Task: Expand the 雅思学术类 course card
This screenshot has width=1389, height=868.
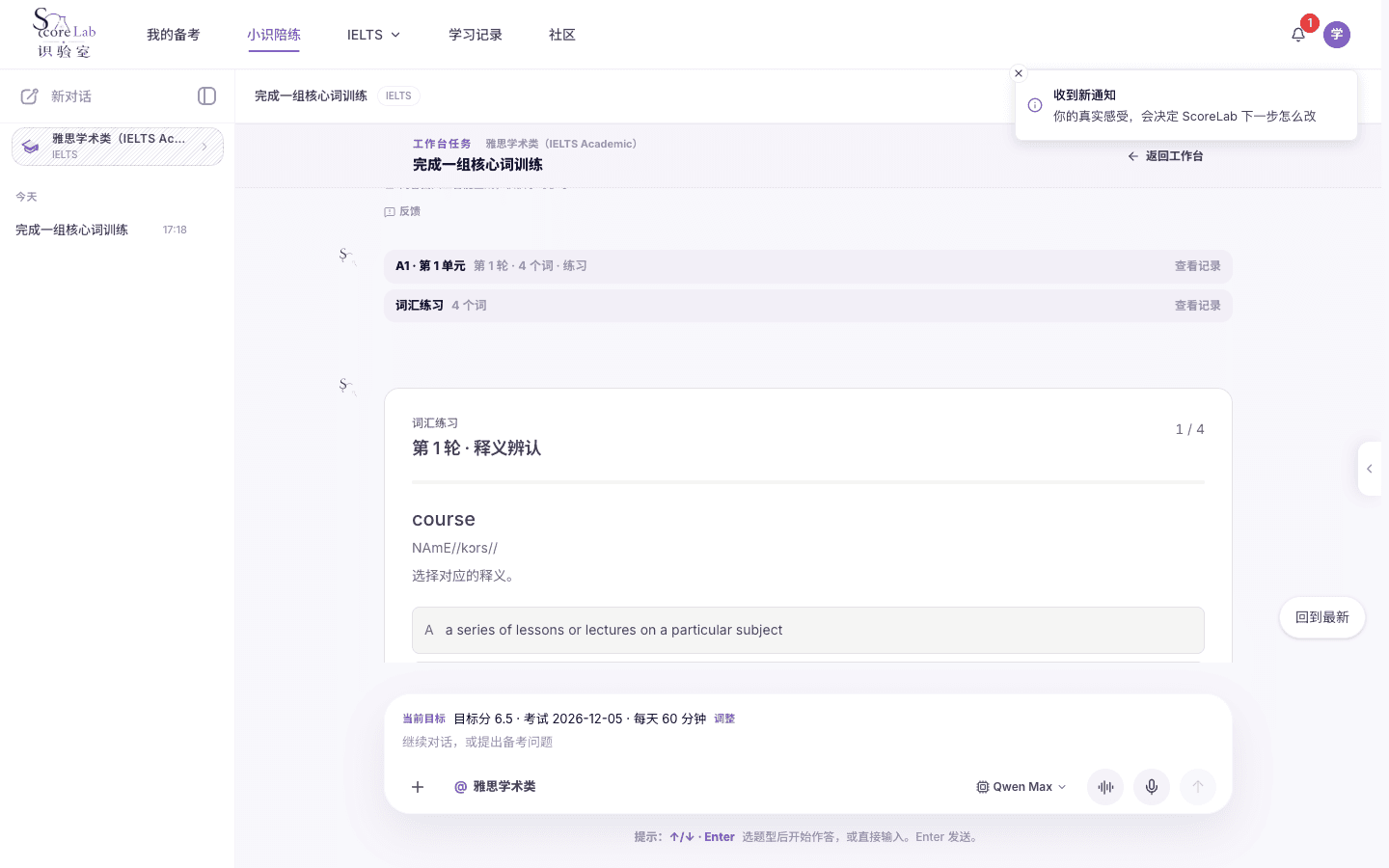Action: tap(118, 147)
